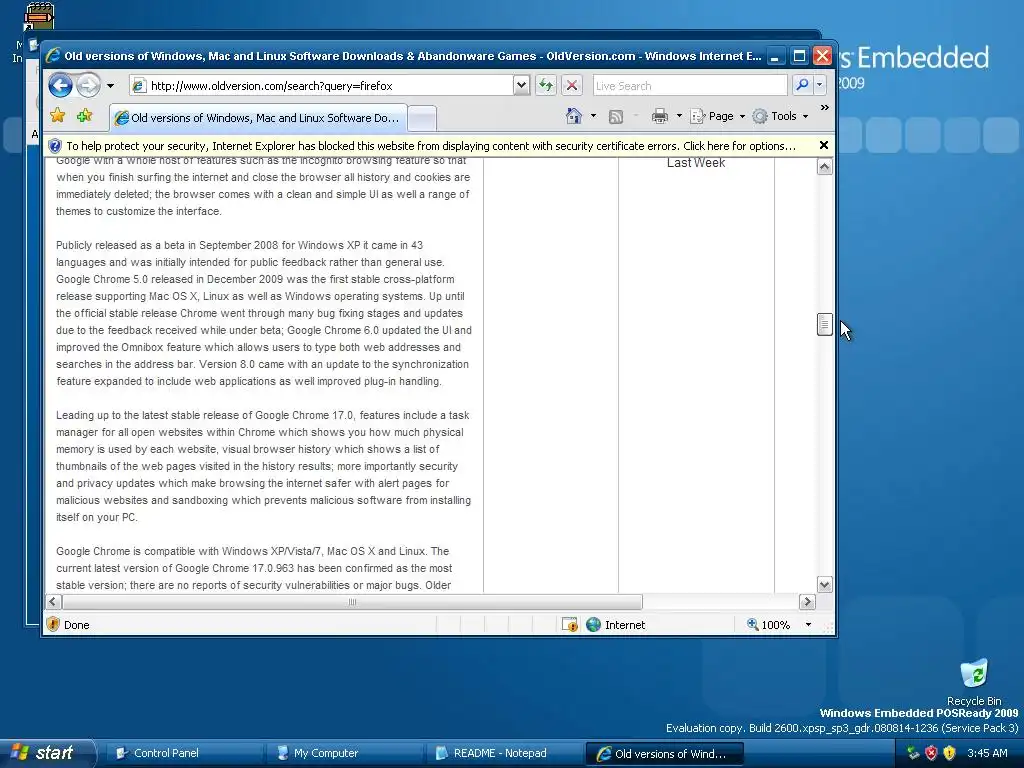
Task: Click the 'Last Week' sidebar text
Action: 696,163
